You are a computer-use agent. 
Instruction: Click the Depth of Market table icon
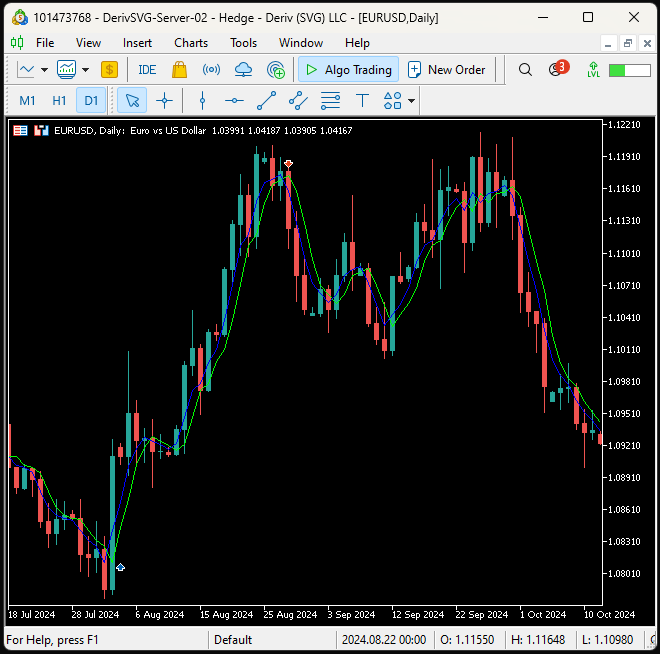tap(20, 130)
